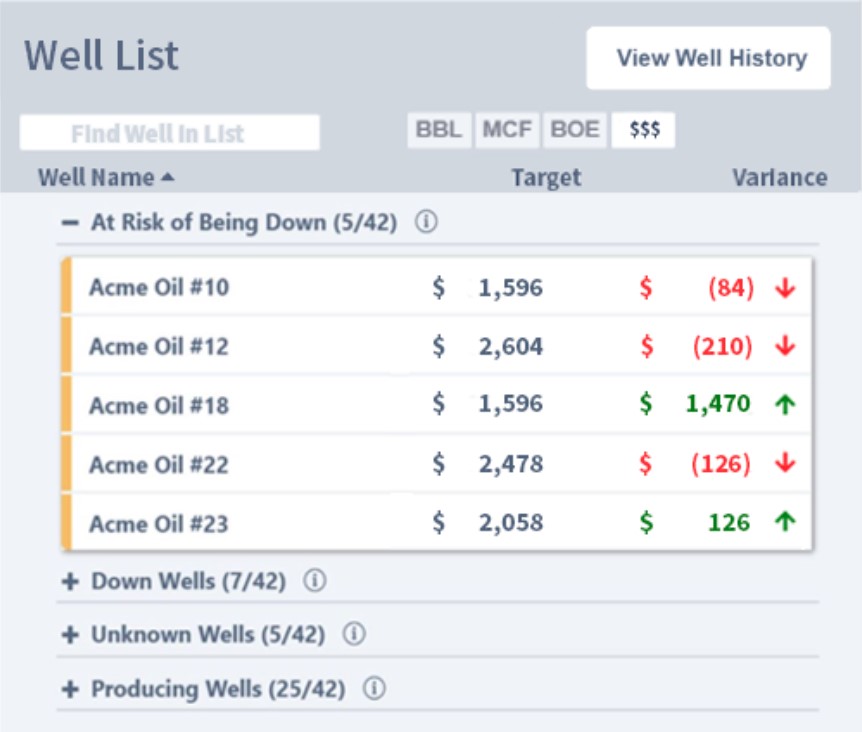Image resolution: width=862 pixels, height=732 pixels.
Task: Click info icon beside Down Wells
Action: click(314, 580)
